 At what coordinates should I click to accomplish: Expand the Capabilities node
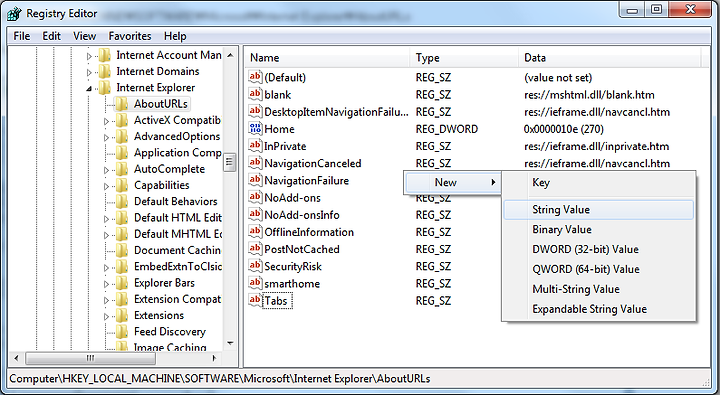click(106, 186)
